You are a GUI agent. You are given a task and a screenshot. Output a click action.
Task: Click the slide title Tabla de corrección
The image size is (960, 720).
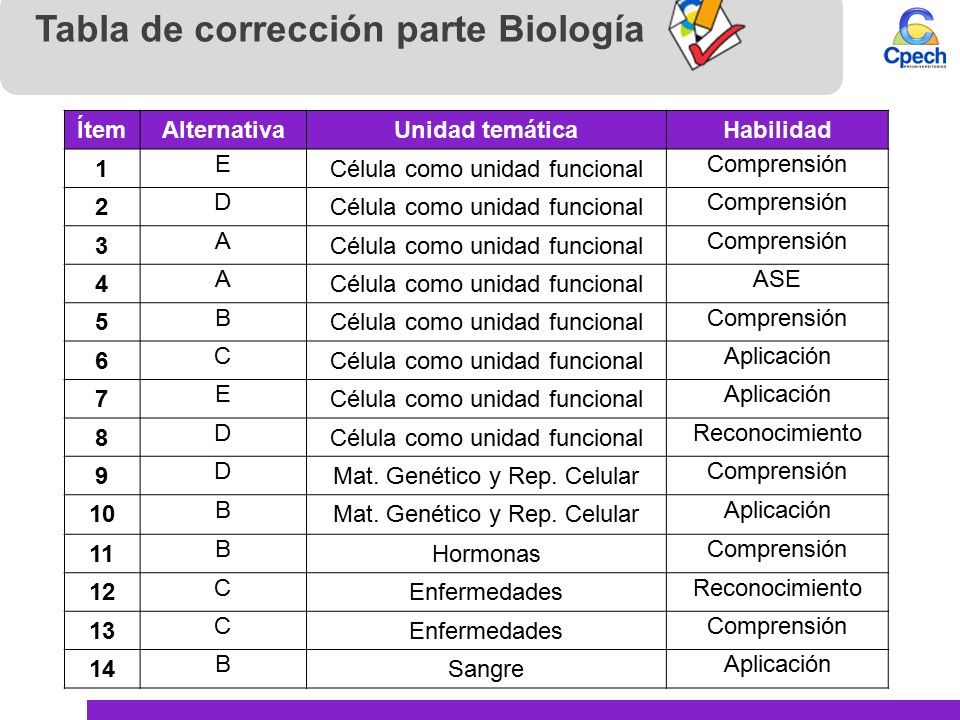[340, 29]
